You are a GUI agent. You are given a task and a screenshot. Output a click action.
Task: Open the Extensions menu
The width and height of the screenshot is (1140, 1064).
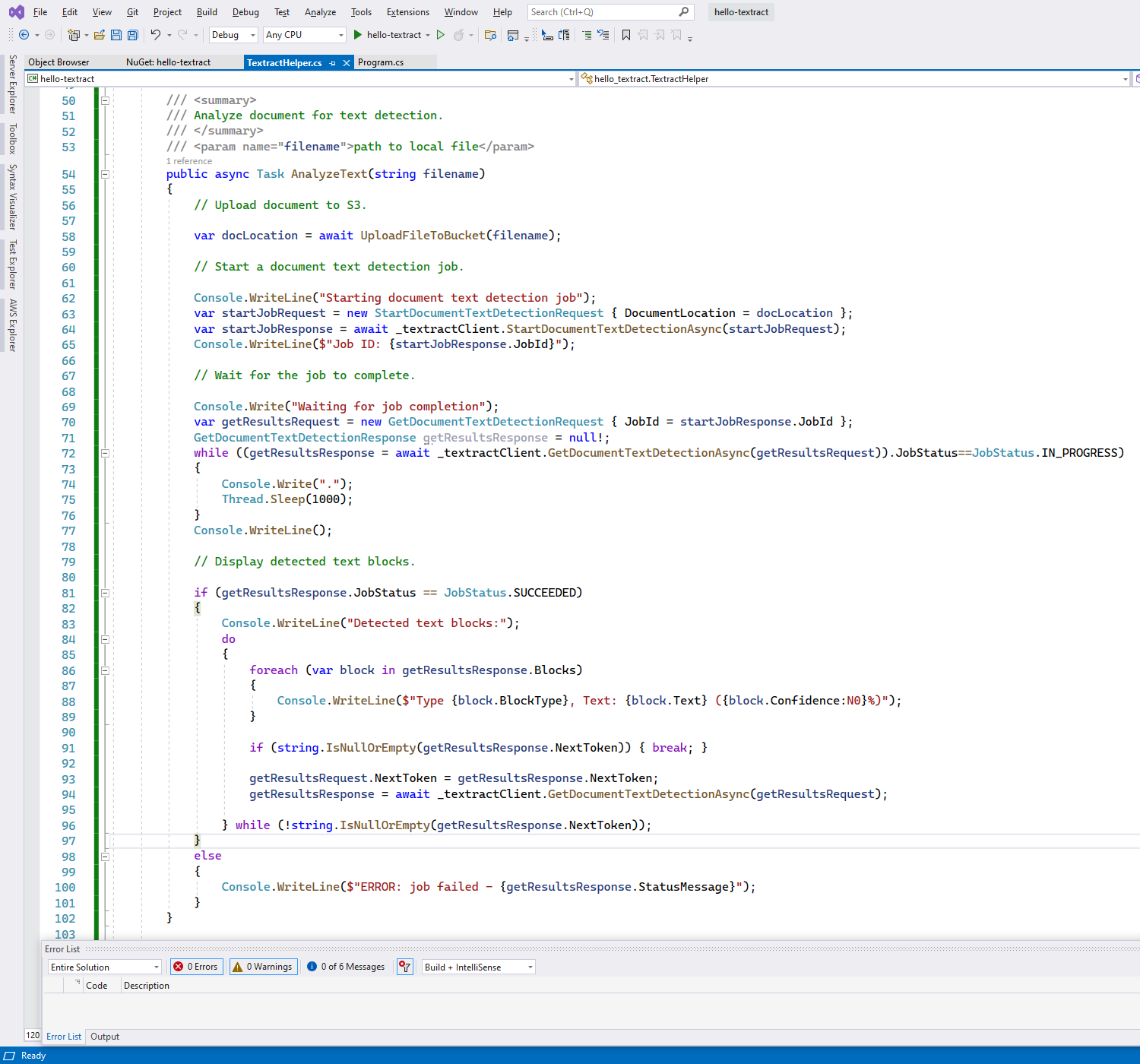click(x=408, y=12)
